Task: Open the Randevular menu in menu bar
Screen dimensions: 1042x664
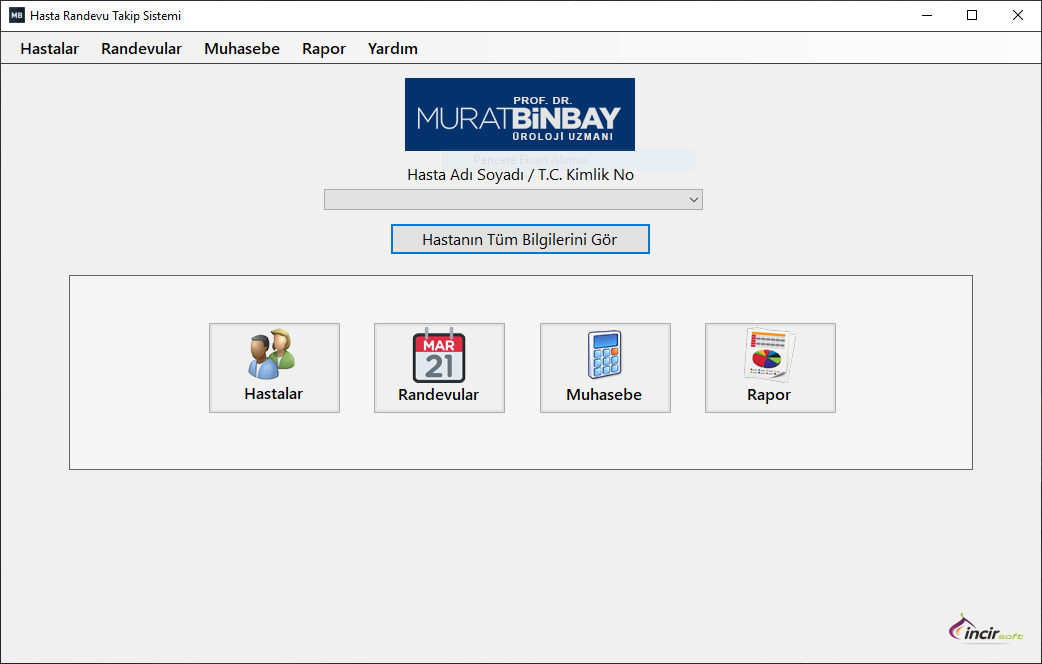Action: click(141, 49)
